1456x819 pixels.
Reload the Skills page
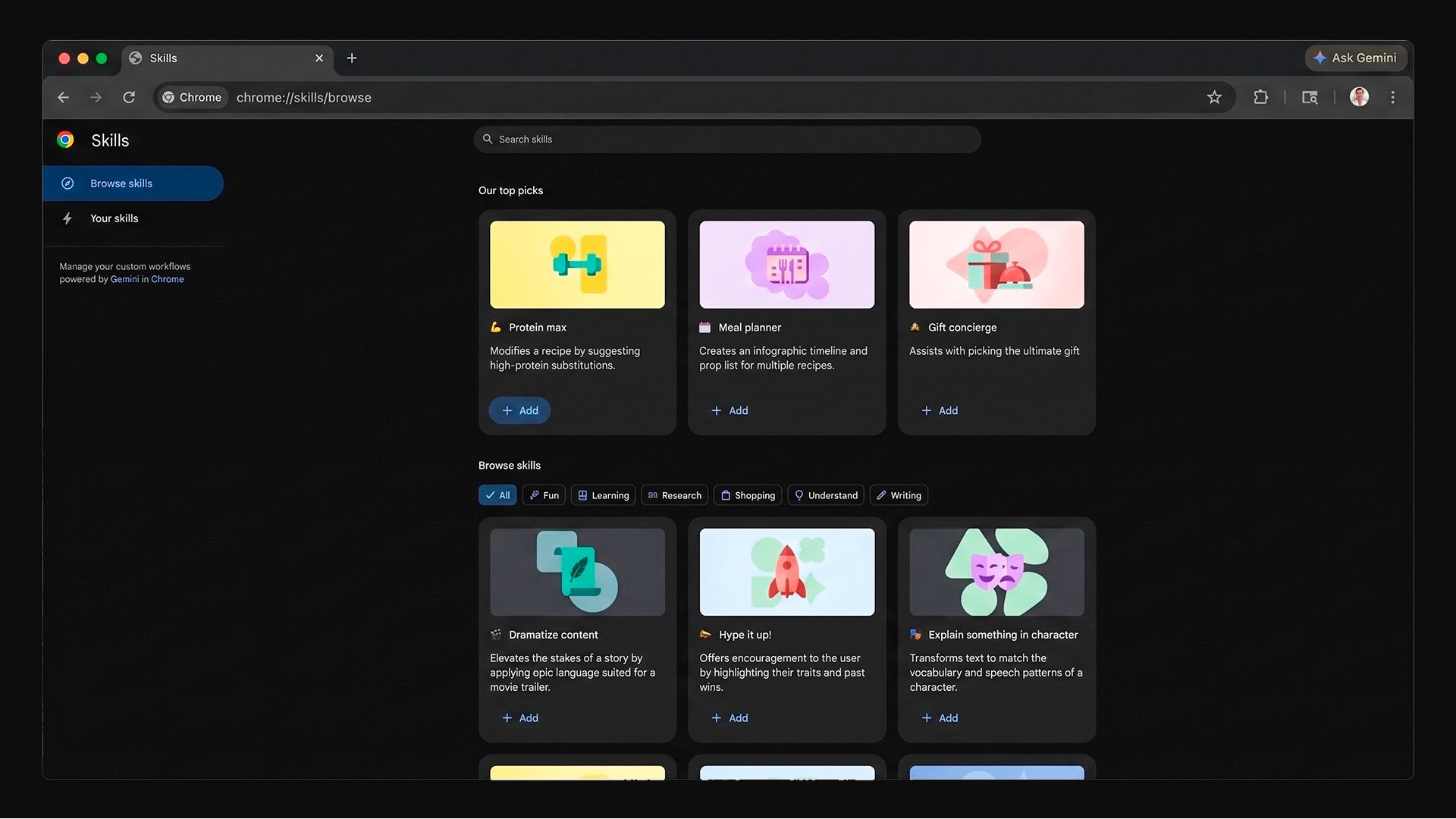[129, 97]
